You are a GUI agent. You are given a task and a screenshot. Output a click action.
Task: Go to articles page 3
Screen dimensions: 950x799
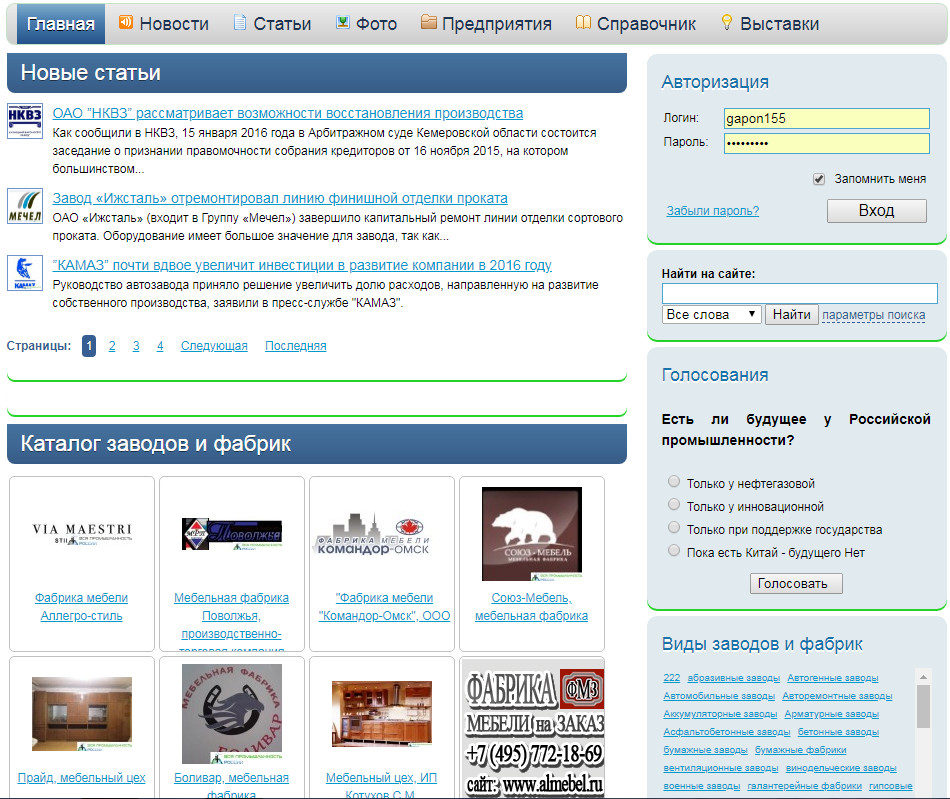click(x=136, y=346)
